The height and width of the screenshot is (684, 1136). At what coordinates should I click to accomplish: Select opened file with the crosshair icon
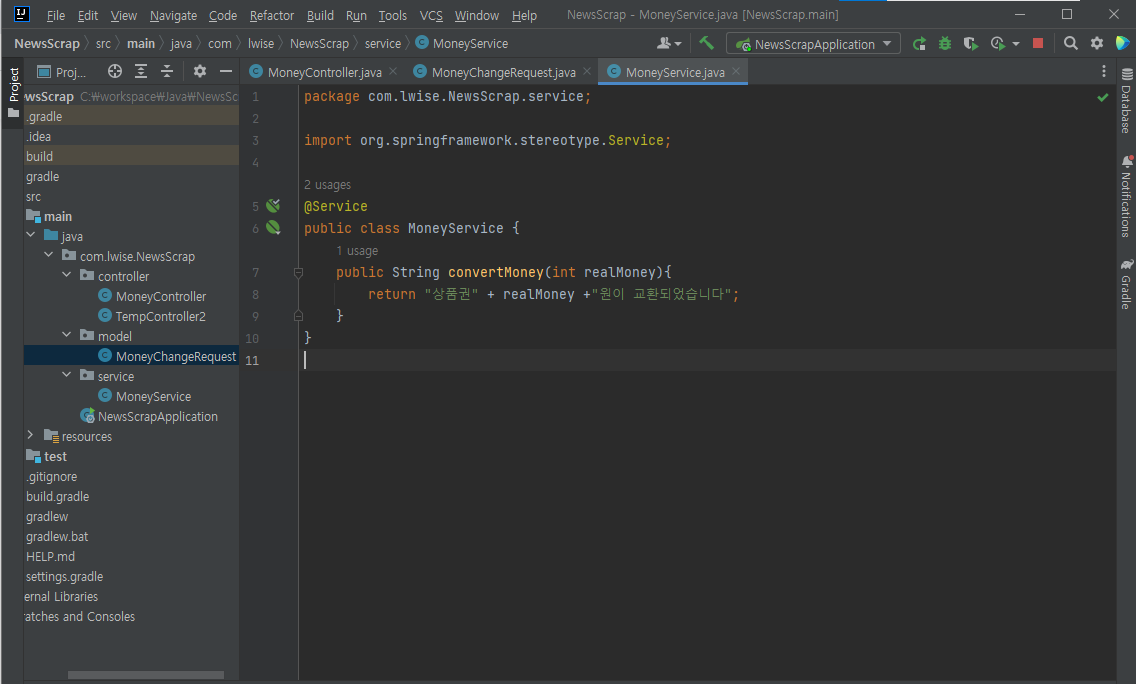115,71
